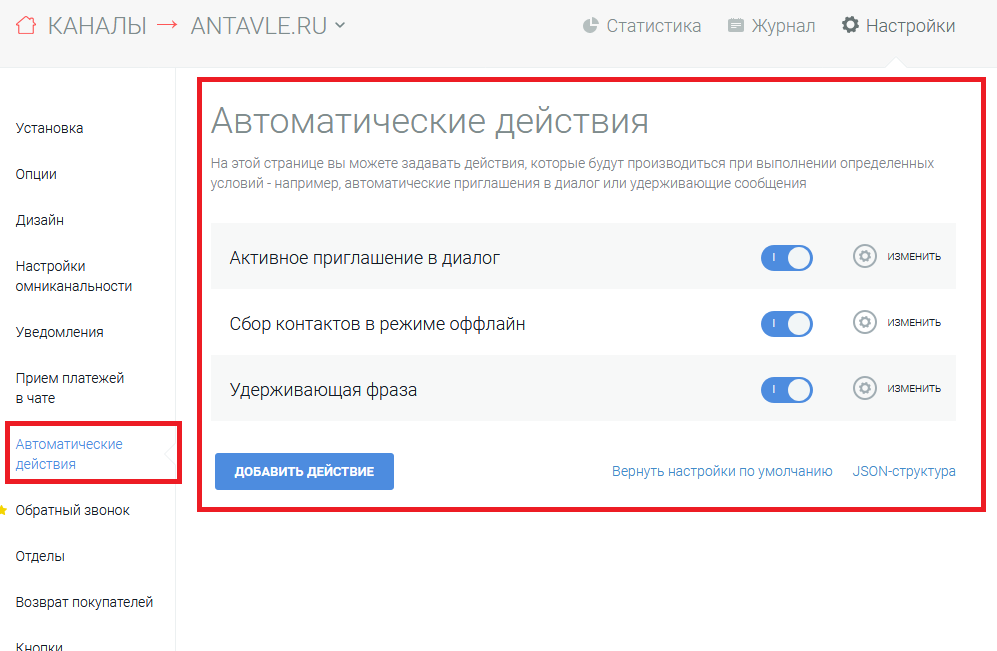Click the Статистика pie chart icon

(x=590, y=25)
